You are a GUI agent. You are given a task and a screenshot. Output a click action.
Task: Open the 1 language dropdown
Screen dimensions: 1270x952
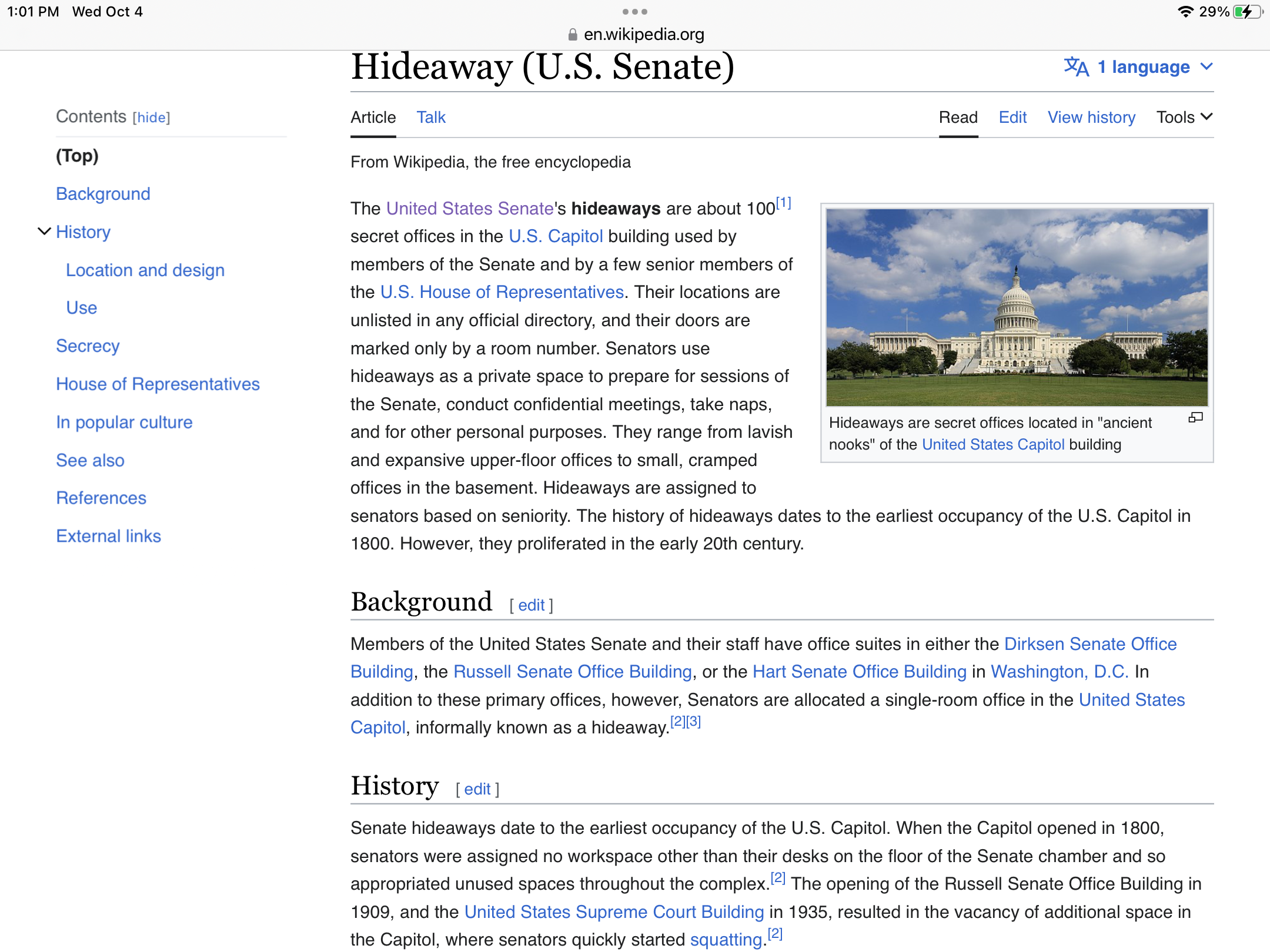click(x=1155, y=67)
